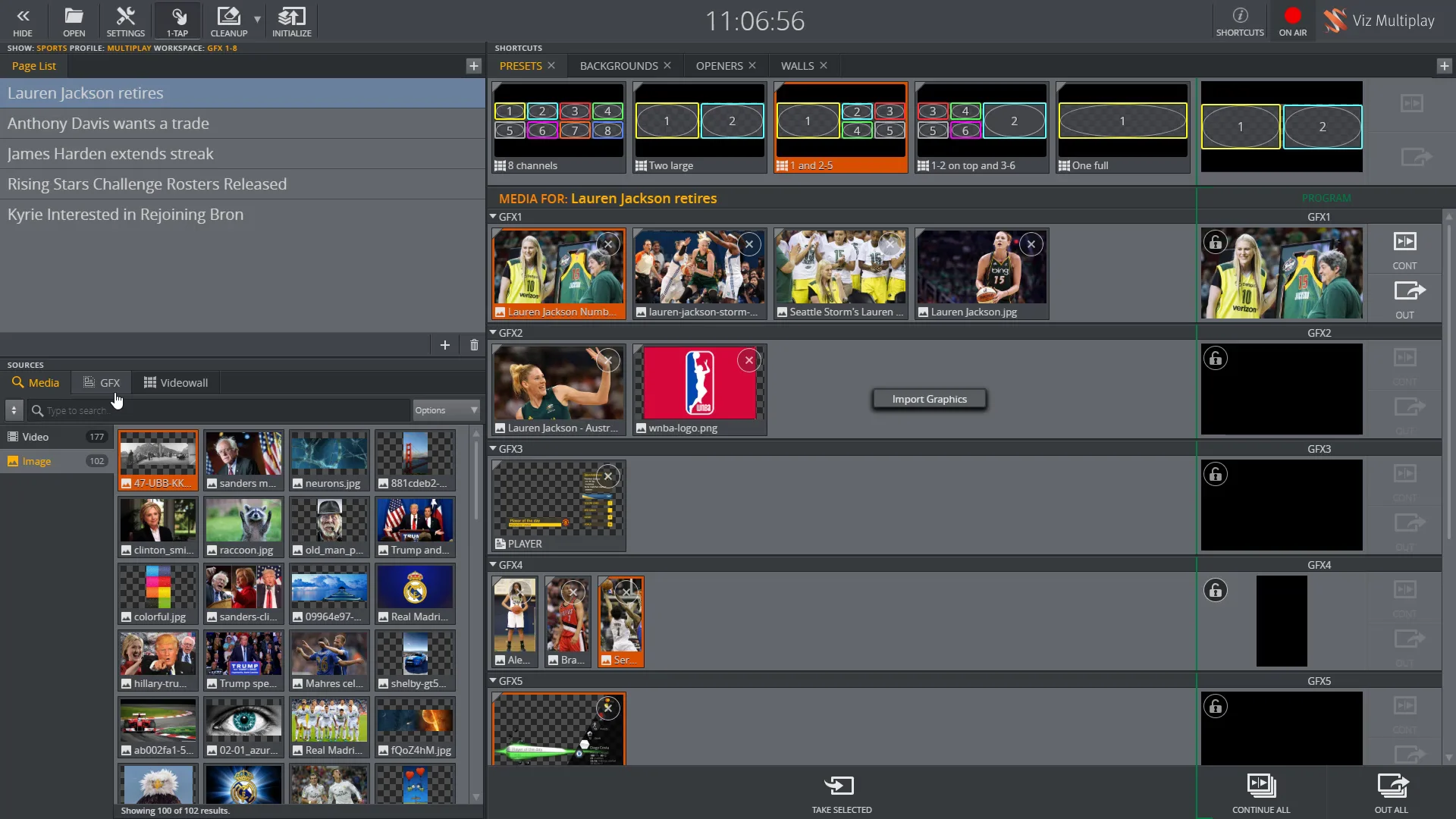
Task: Click the OUT ALL button
Action: tap(1391, 793)
